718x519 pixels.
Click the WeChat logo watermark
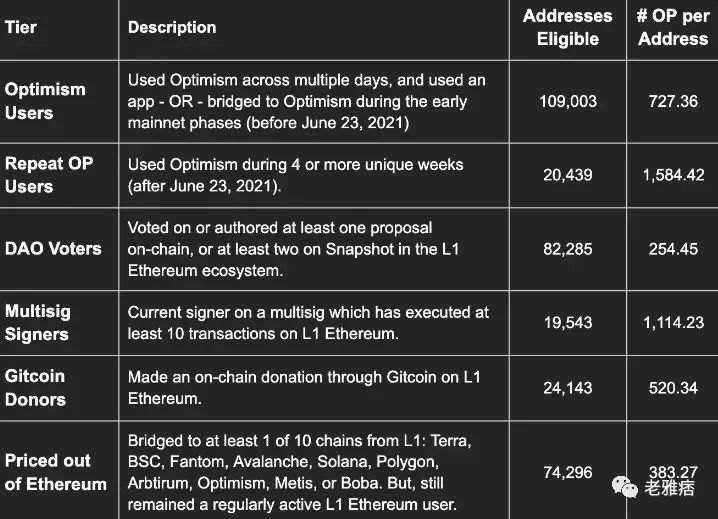click(x=627, y=488)
